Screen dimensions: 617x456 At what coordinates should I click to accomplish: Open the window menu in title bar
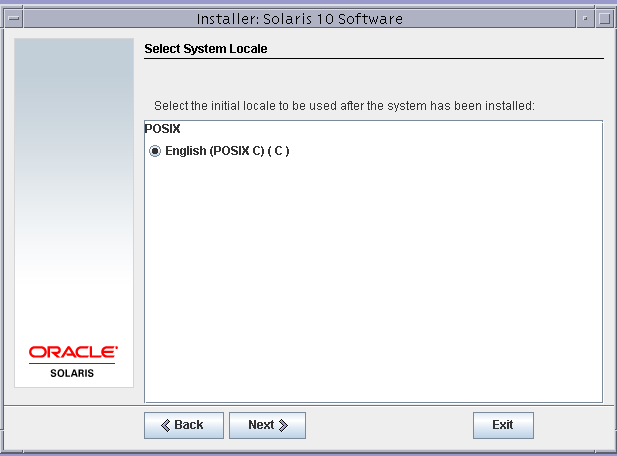click(14, 18)
